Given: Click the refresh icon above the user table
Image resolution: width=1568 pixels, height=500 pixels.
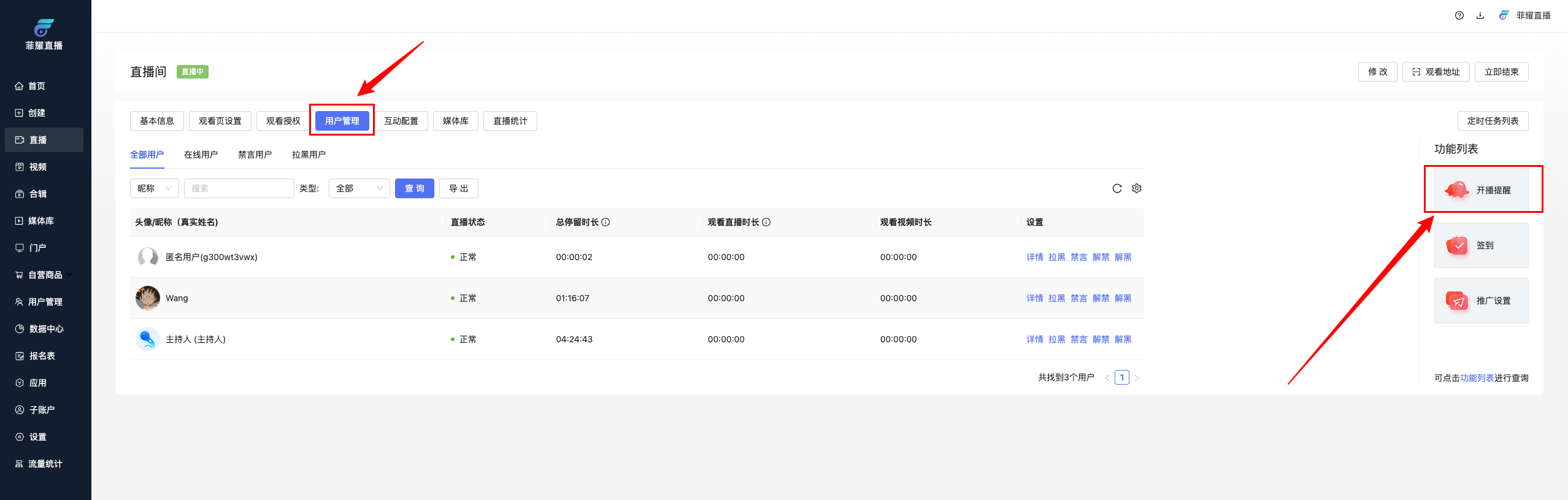Looking at the screenshot, I should 1116,188.
